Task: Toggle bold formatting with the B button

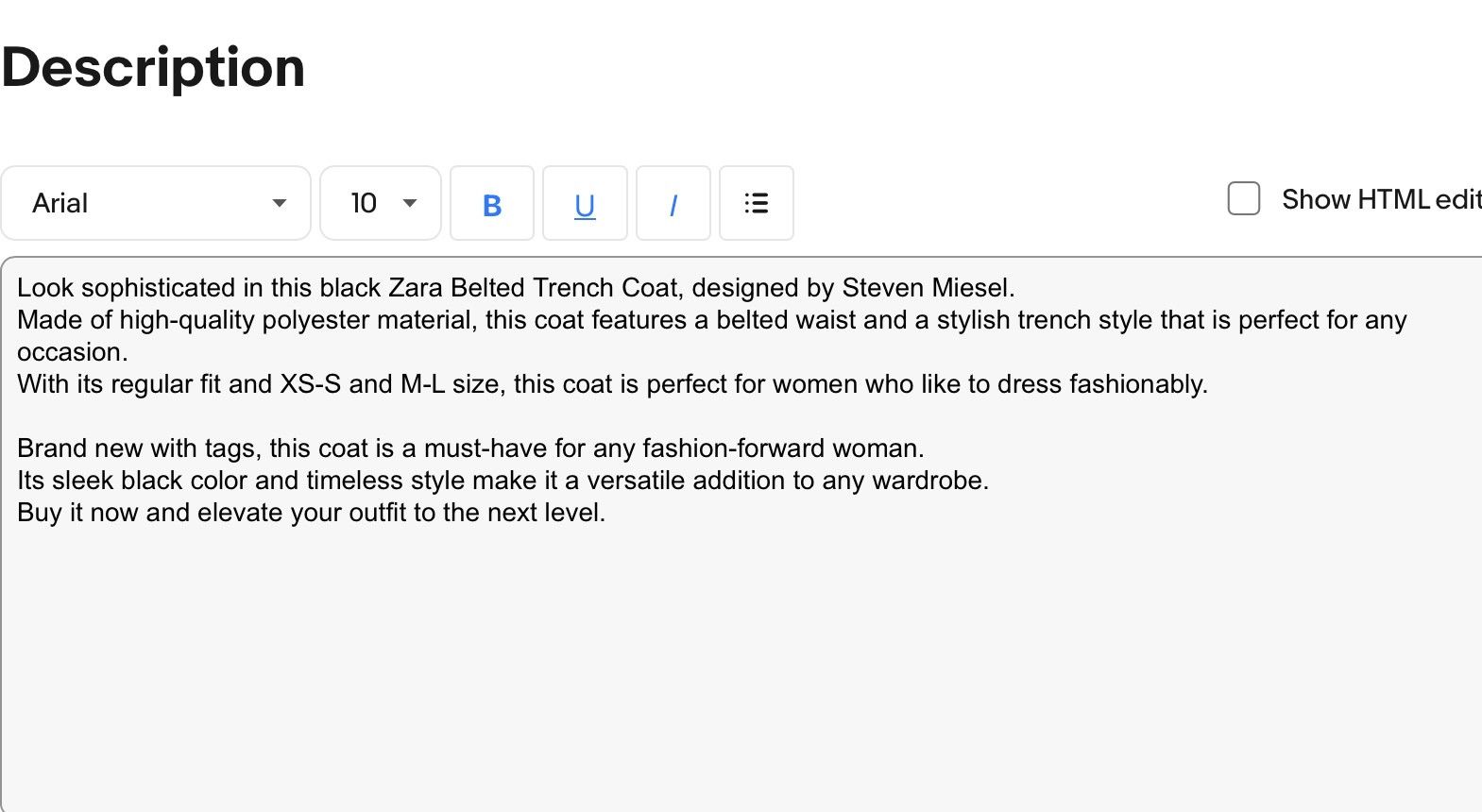Action: click(492, 203)
